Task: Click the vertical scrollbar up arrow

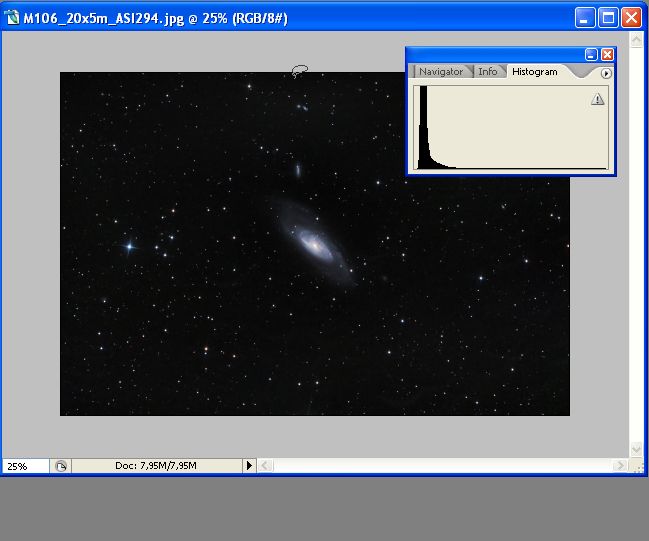Action: (636, 40)
